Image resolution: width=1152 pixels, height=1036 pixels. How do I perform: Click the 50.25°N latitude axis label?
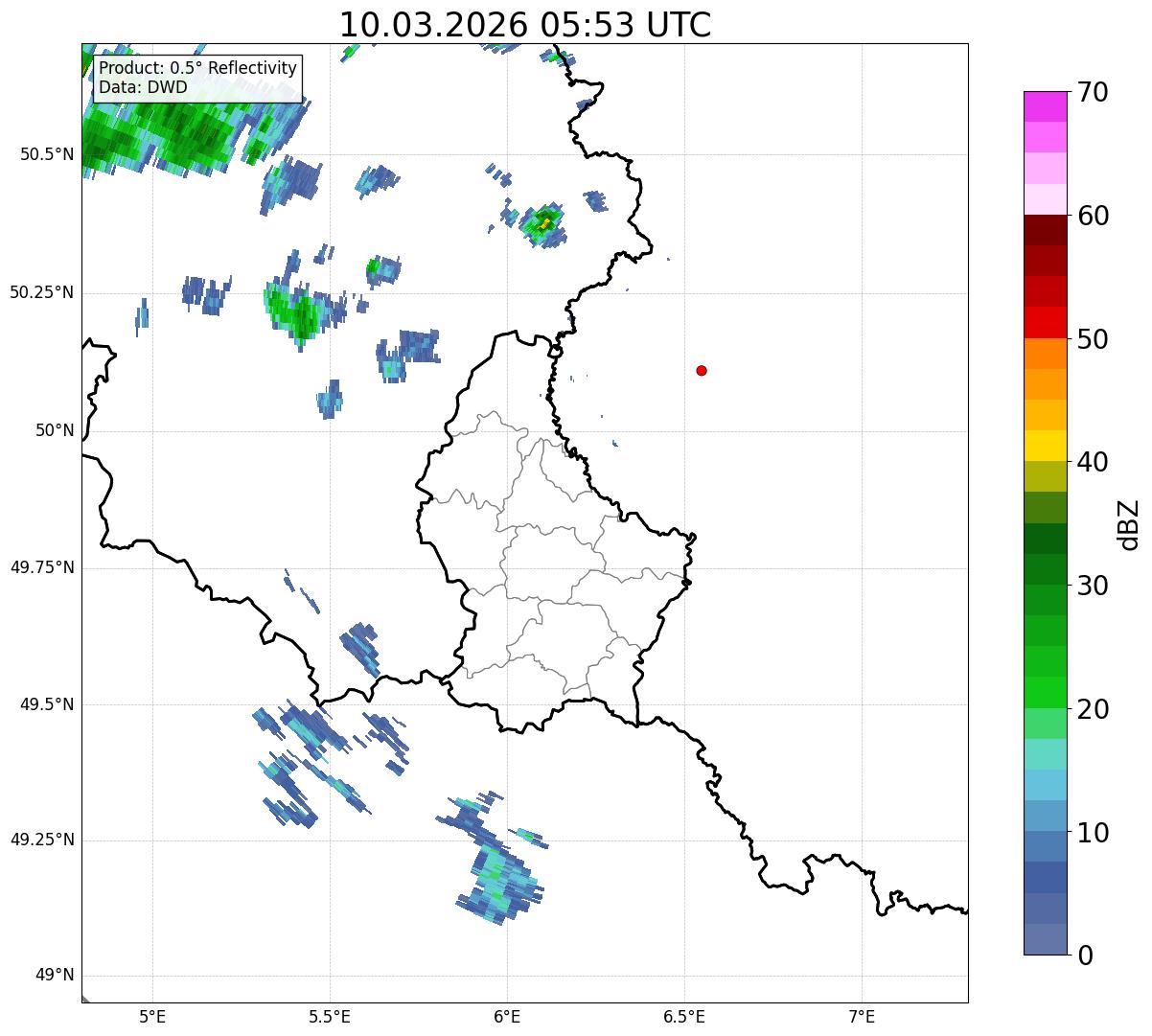click(42, 292)
